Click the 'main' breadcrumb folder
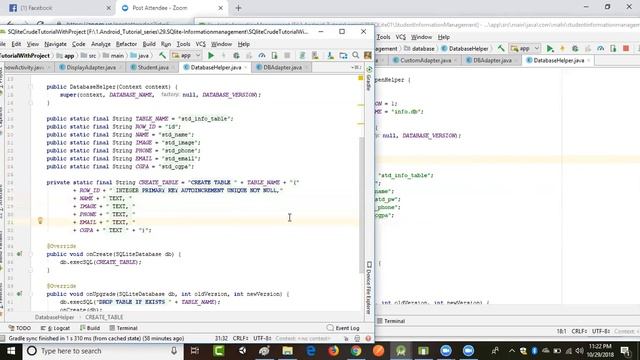 [x=113, y=56]
